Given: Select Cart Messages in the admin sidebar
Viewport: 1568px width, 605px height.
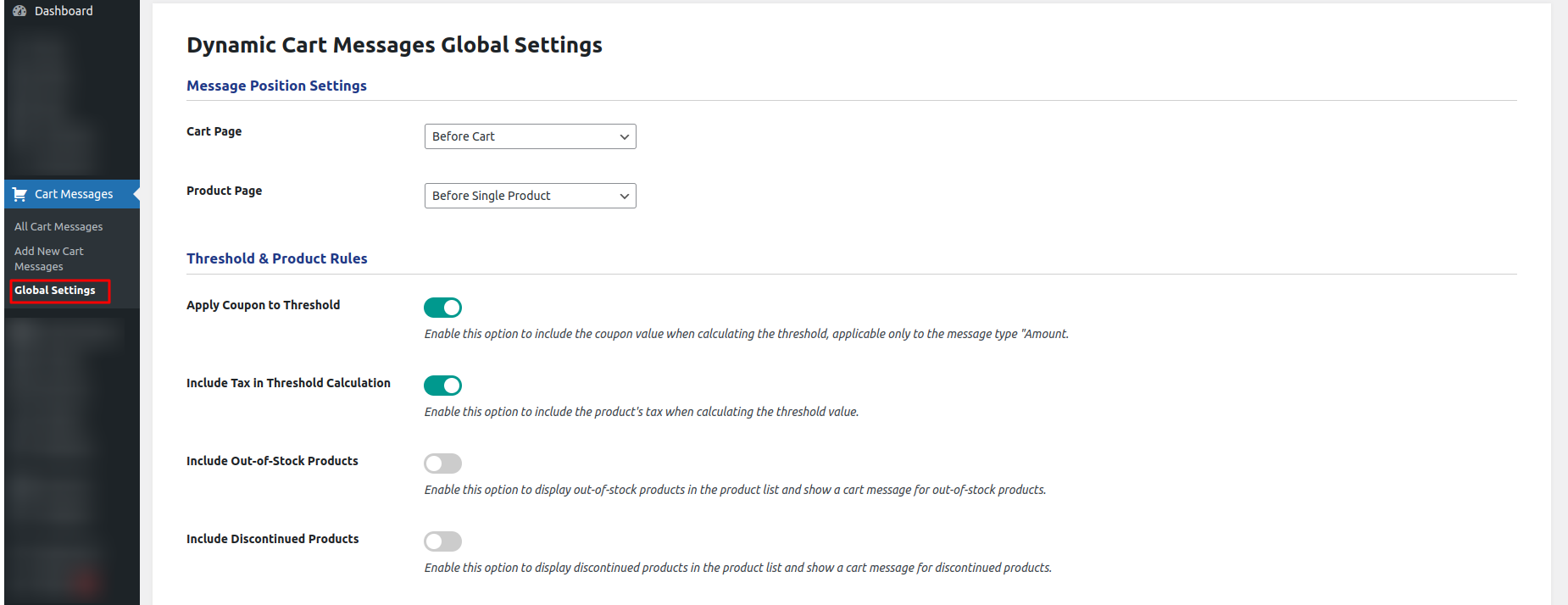Looking at the screenshot, I should click(74, 193).
